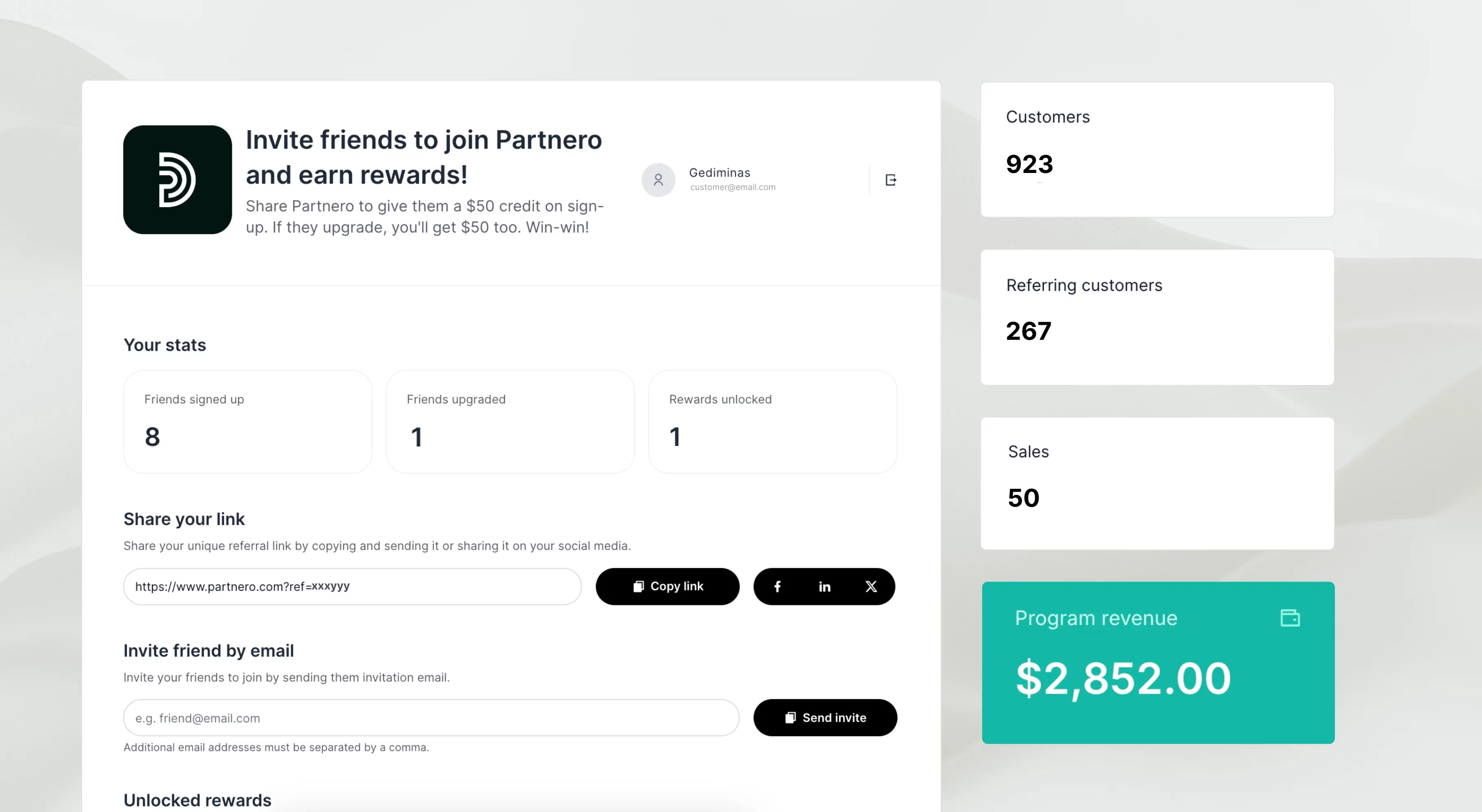Image resolution: width=1482 pixels, height=812 pixels.
Task: Select the Friends upgraded stat card
Action: tap(510, 421)
